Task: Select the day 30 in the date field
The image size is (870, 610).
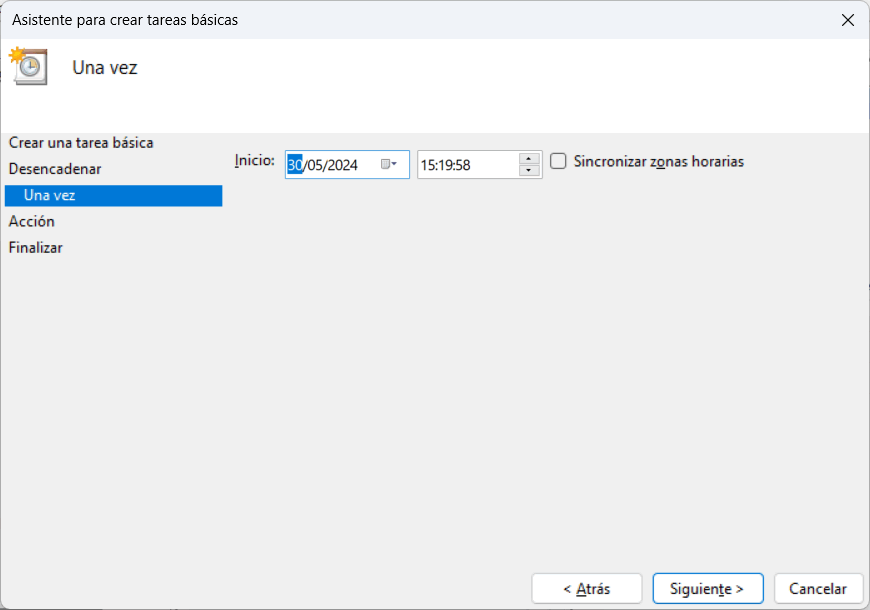Action: click(x=295, y=165)
